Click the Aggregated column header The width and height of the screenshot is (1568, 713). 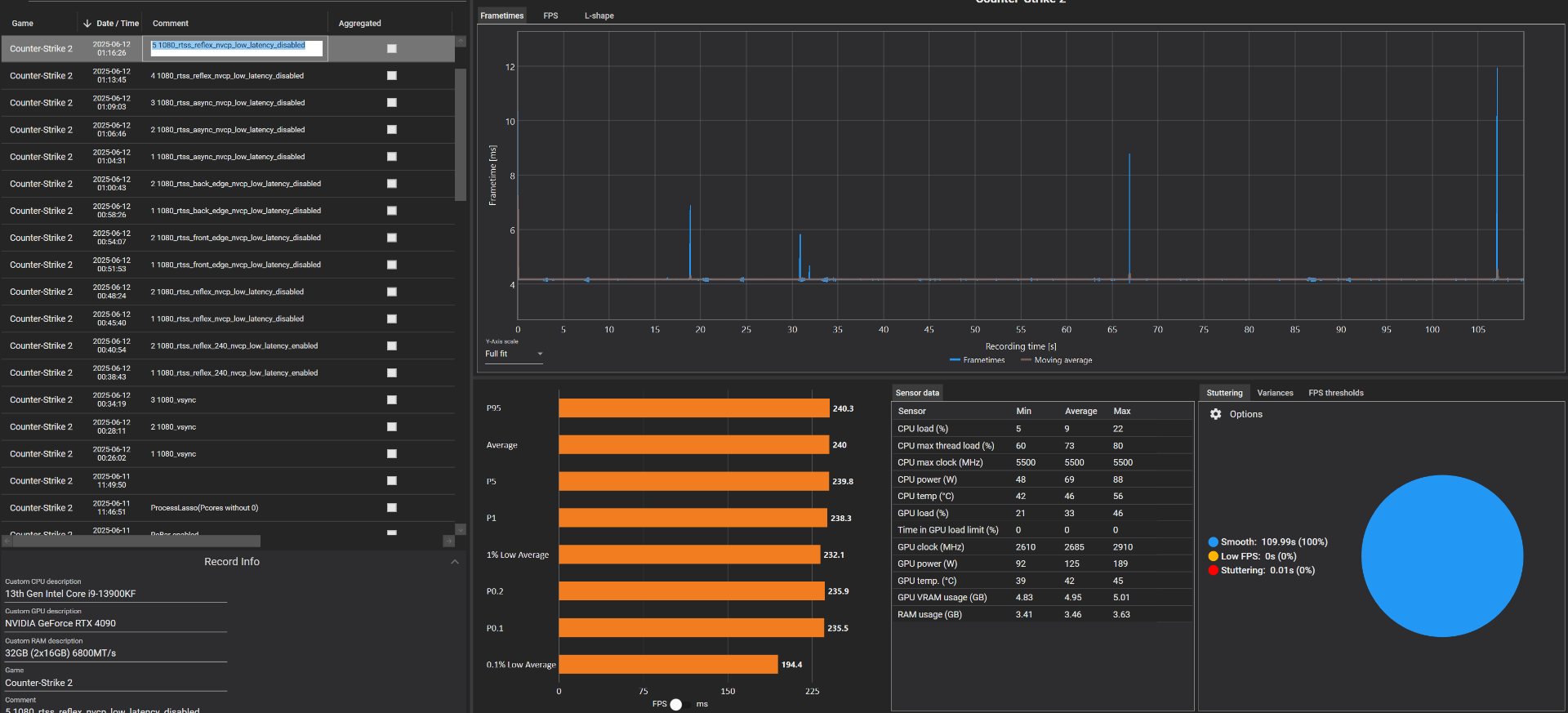click(x=359, y=23)
